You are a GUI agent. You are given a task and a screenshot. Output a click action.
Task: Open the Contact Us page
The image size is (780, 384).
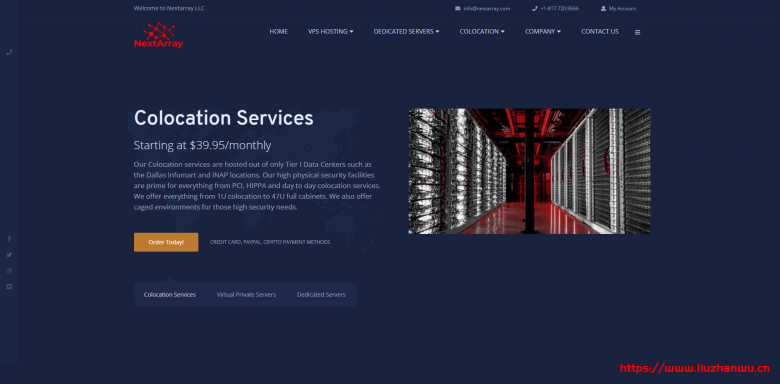tap(600, 31)
